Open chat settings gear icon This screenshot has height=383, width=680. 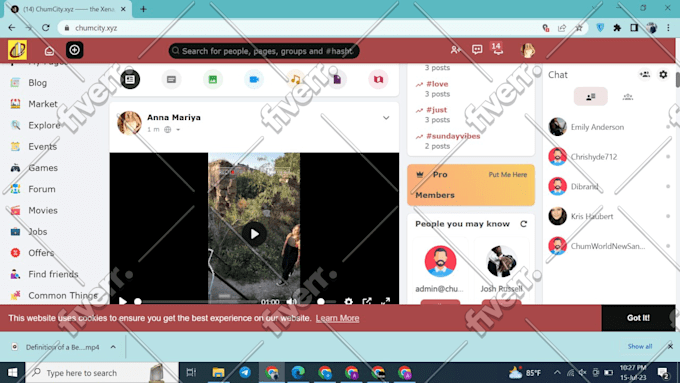tap(663, 75)
